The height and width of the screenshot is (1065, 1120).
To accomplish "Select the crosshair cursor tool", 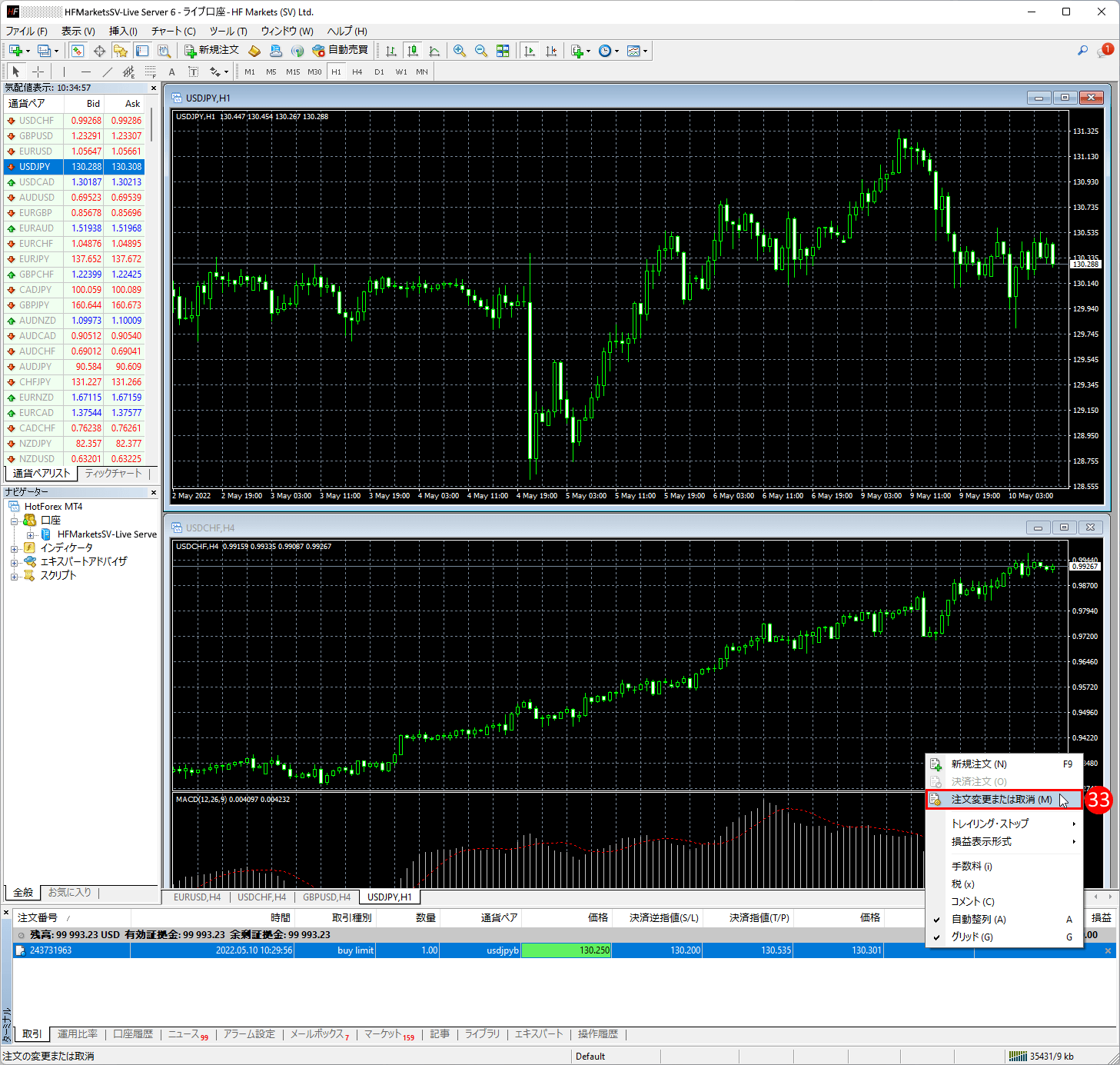I will pyautogui.click(x=38, y=72).
